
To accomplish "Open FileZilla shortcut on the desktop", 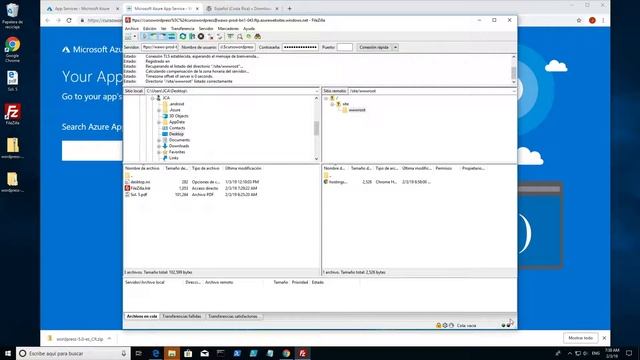I will (12, 115).
